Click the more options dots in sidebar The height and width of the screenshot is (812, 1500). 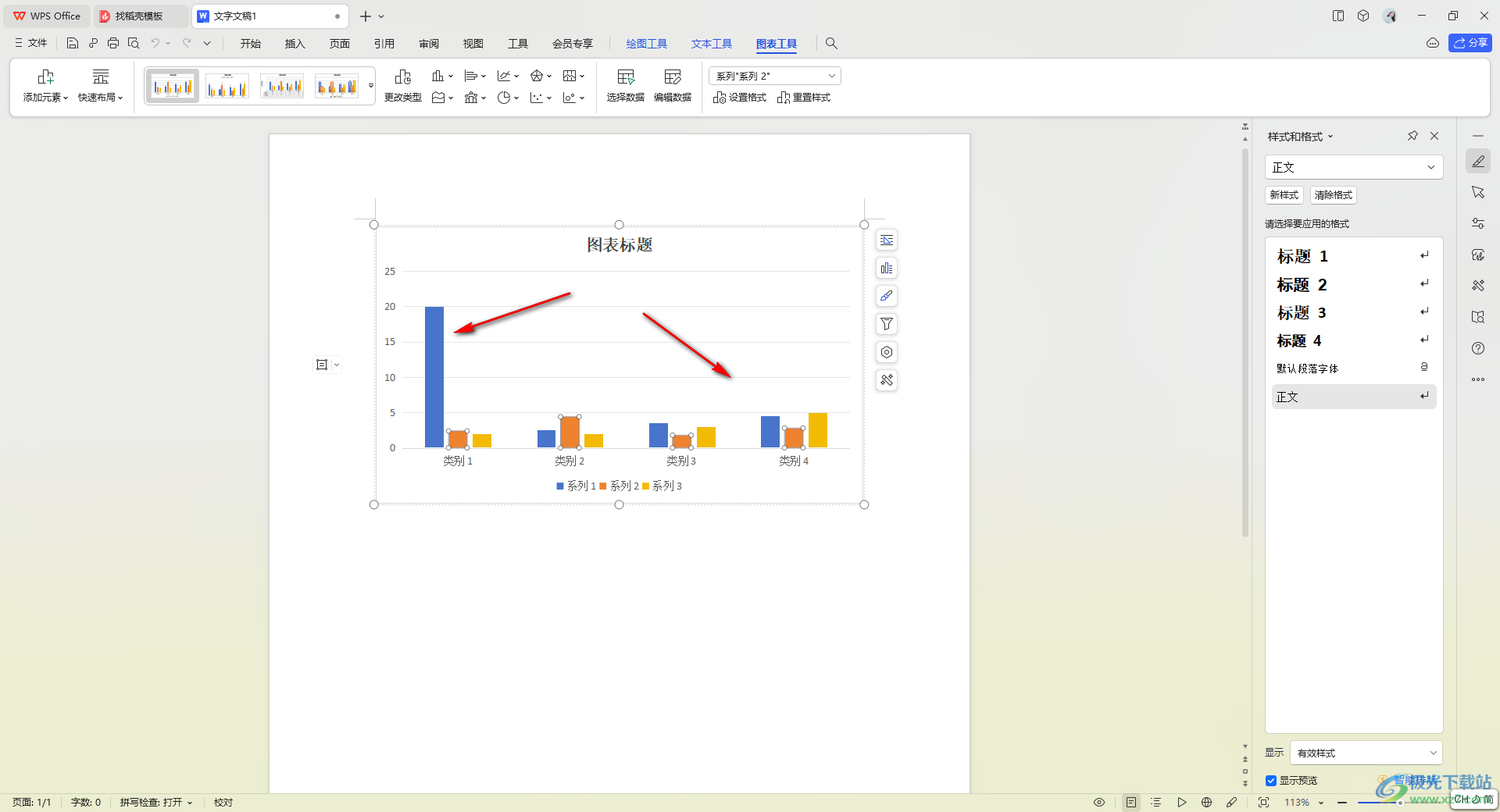click(1478, 379)
